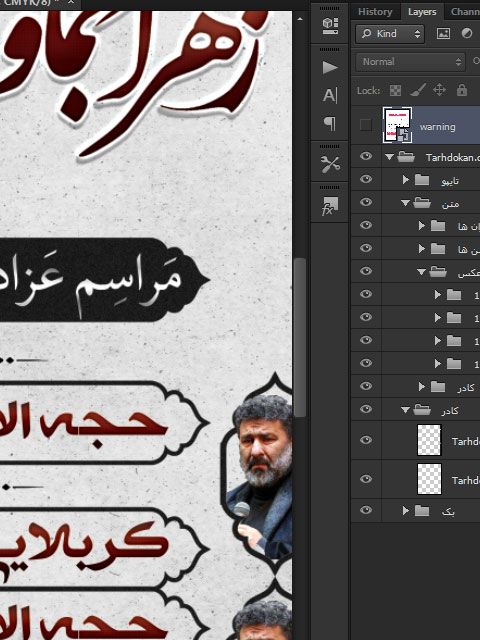
Task: Collapse the Tarhdokan group folder
Action: point(389,156)
